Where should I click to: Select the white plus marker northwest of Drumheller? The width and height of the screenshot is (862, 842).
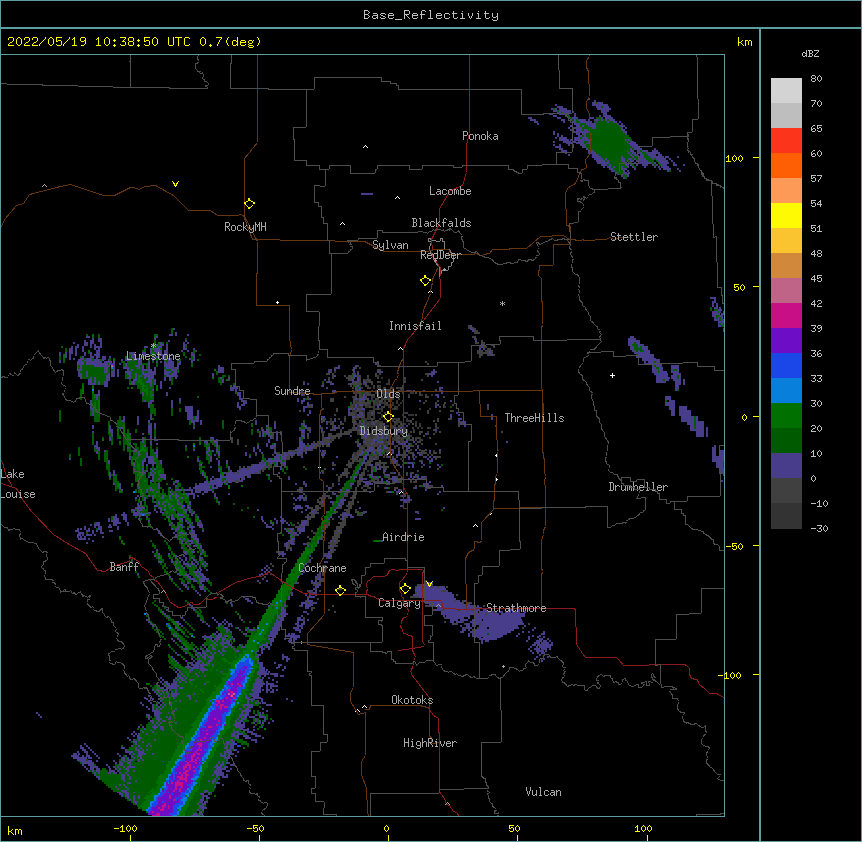click(x=612, y=375)
